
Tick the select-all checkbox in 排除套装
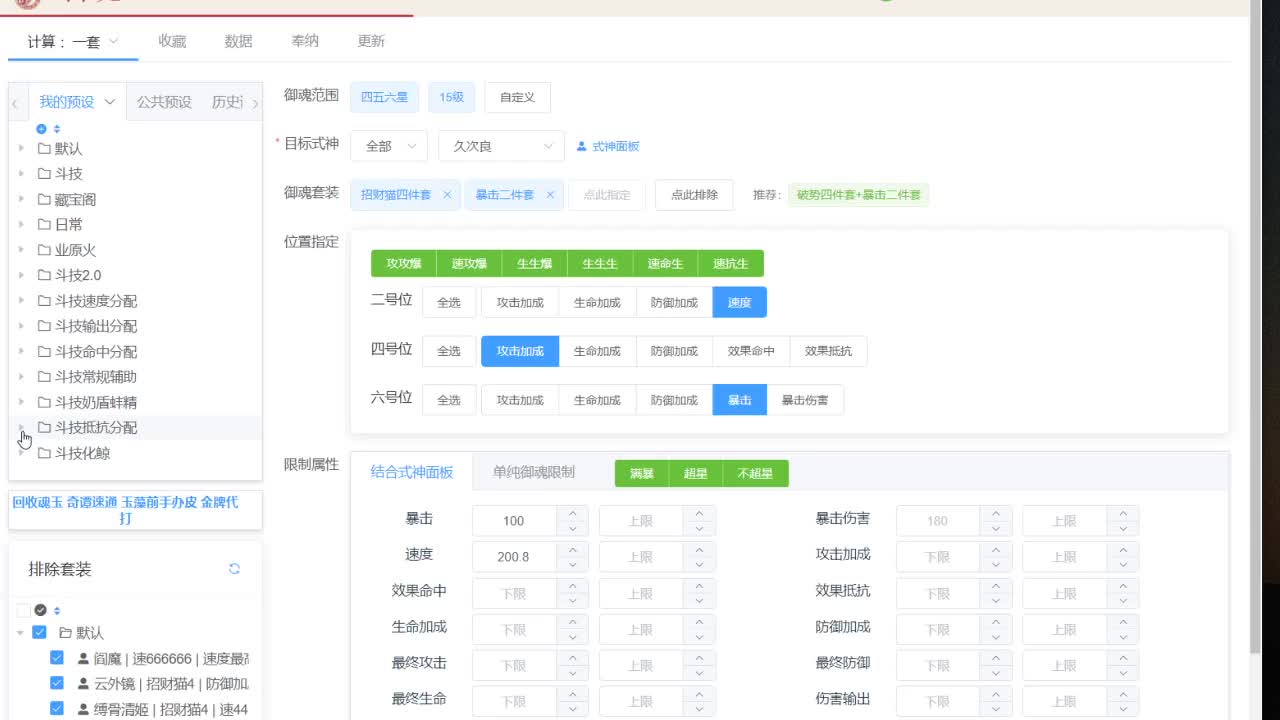23,610
